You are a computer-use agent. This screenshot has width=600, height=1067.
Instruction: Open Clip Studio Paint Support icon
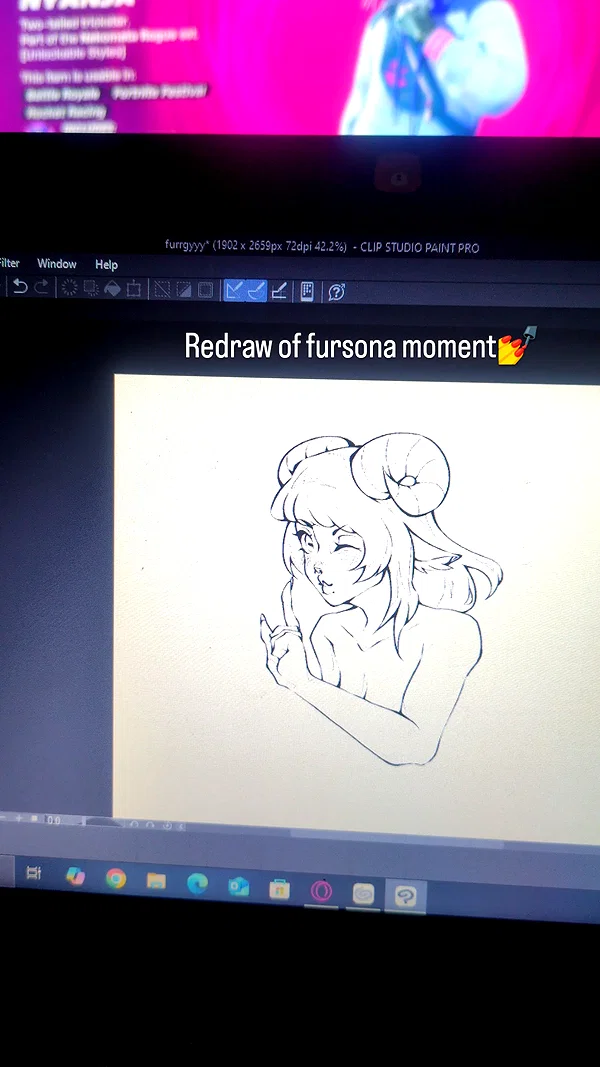point(336,293)
